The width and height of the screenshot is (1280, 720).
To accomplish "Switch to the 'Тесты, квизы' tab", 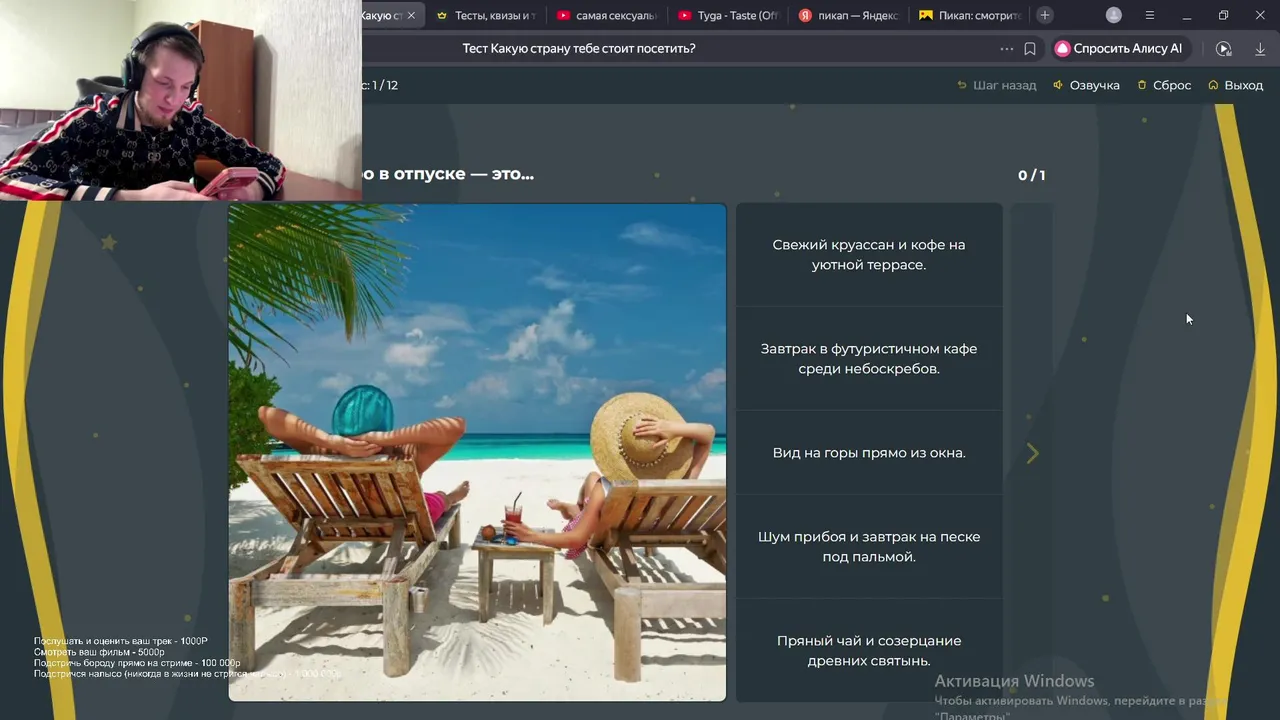I will (x=486, y=15).
